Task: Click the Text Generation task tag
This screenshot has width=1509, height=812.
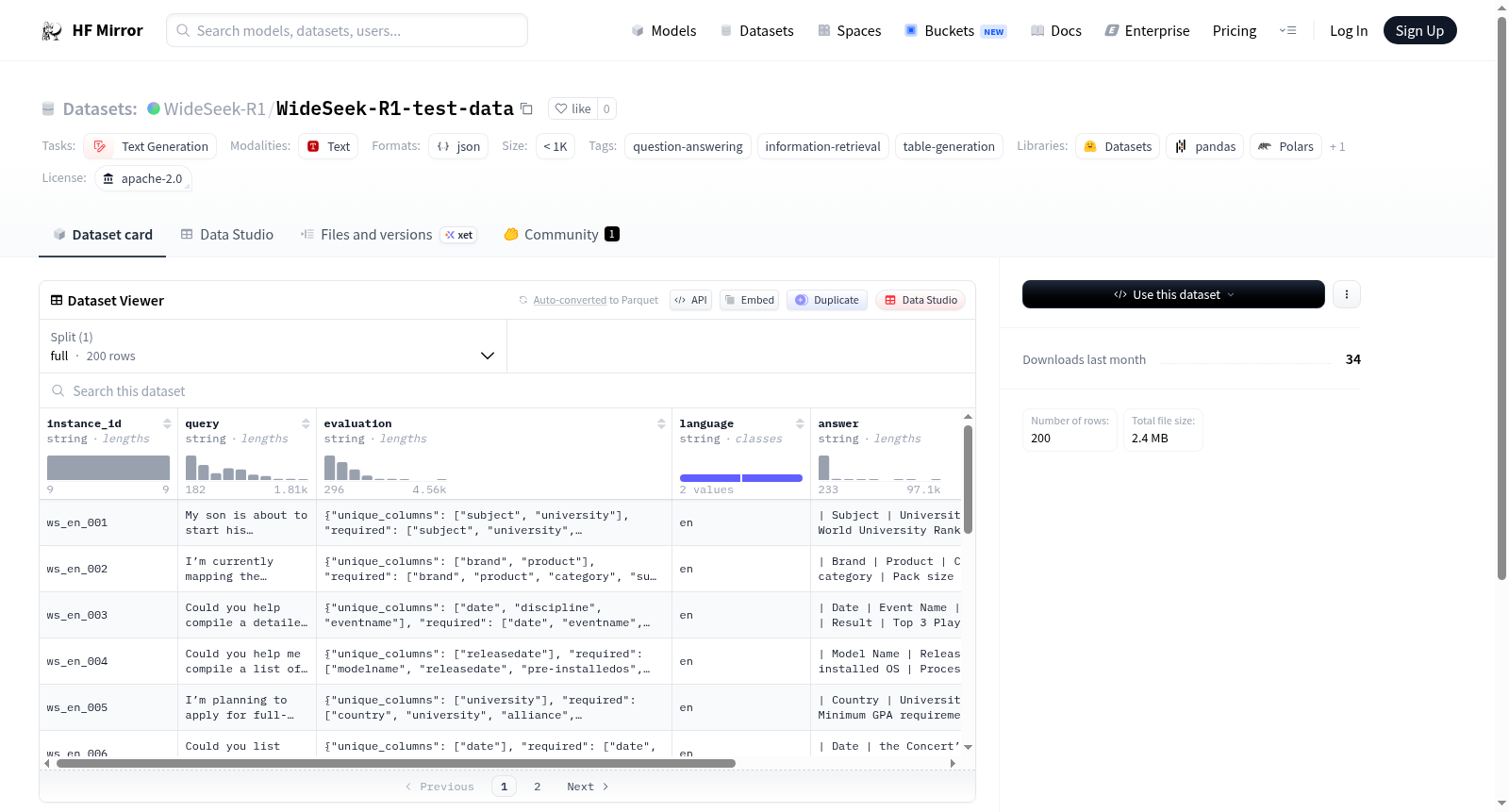Action: tap(151, 146)
